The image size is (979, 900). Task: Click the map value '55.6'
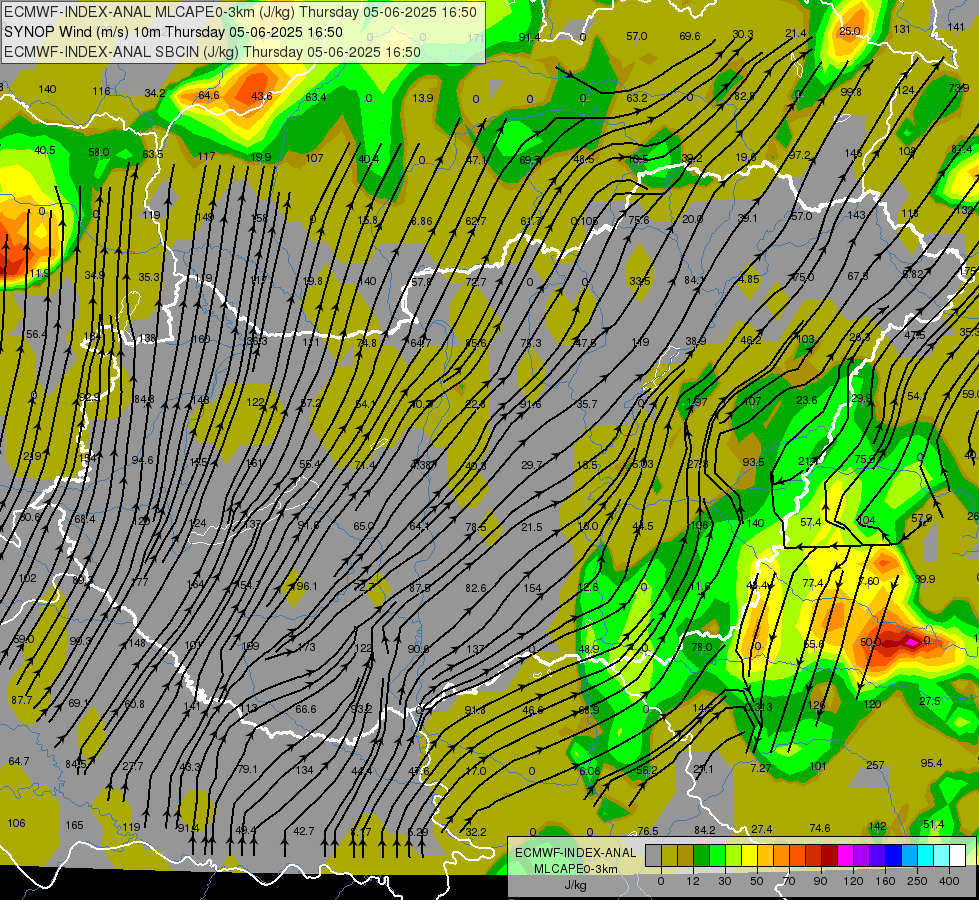(813, 644)
